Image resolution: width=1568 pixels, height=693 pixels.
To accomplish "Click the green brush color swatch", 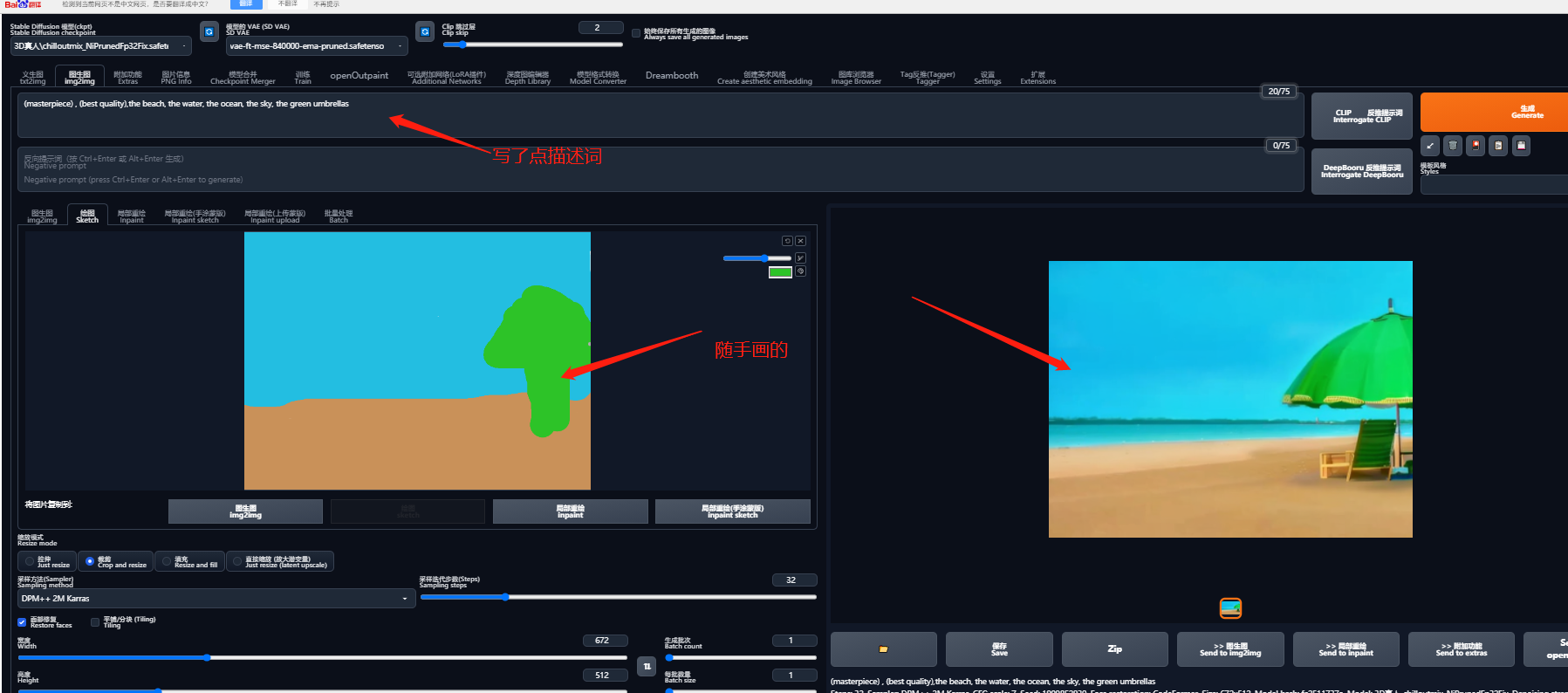I will click(x=779, y=272).
